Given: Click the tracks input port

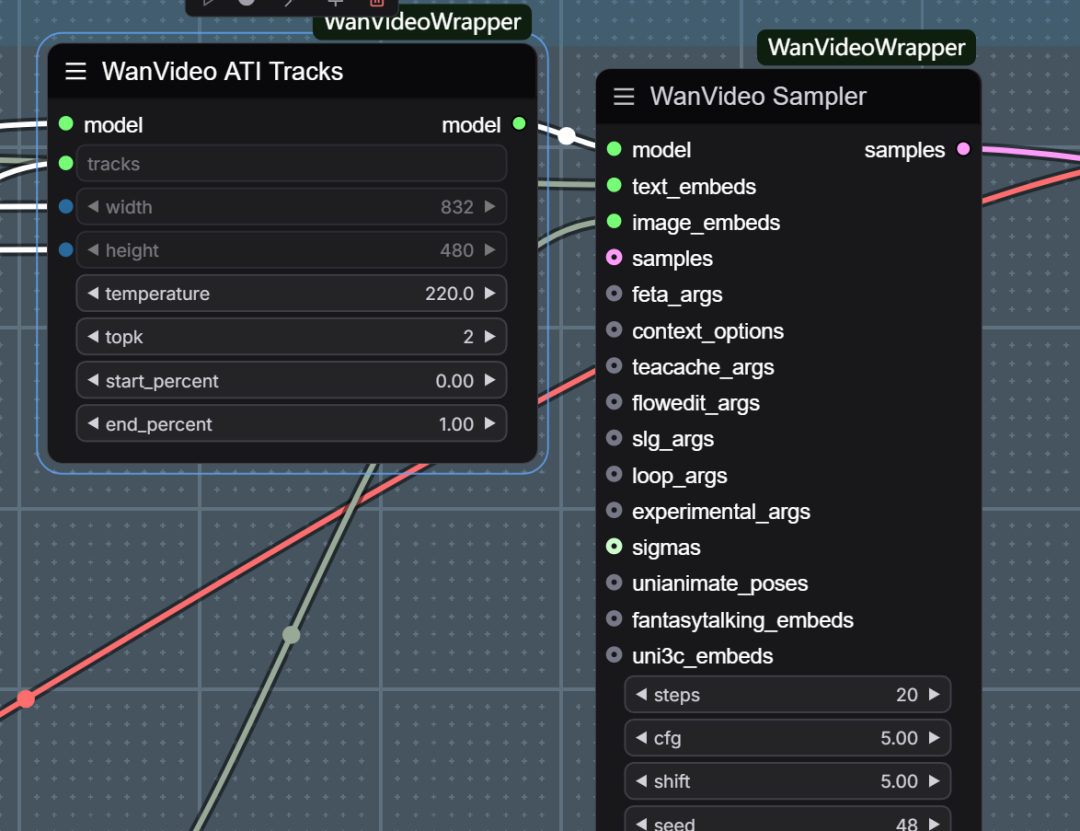Looking at the screenshot, I should (x=66, y=163).
